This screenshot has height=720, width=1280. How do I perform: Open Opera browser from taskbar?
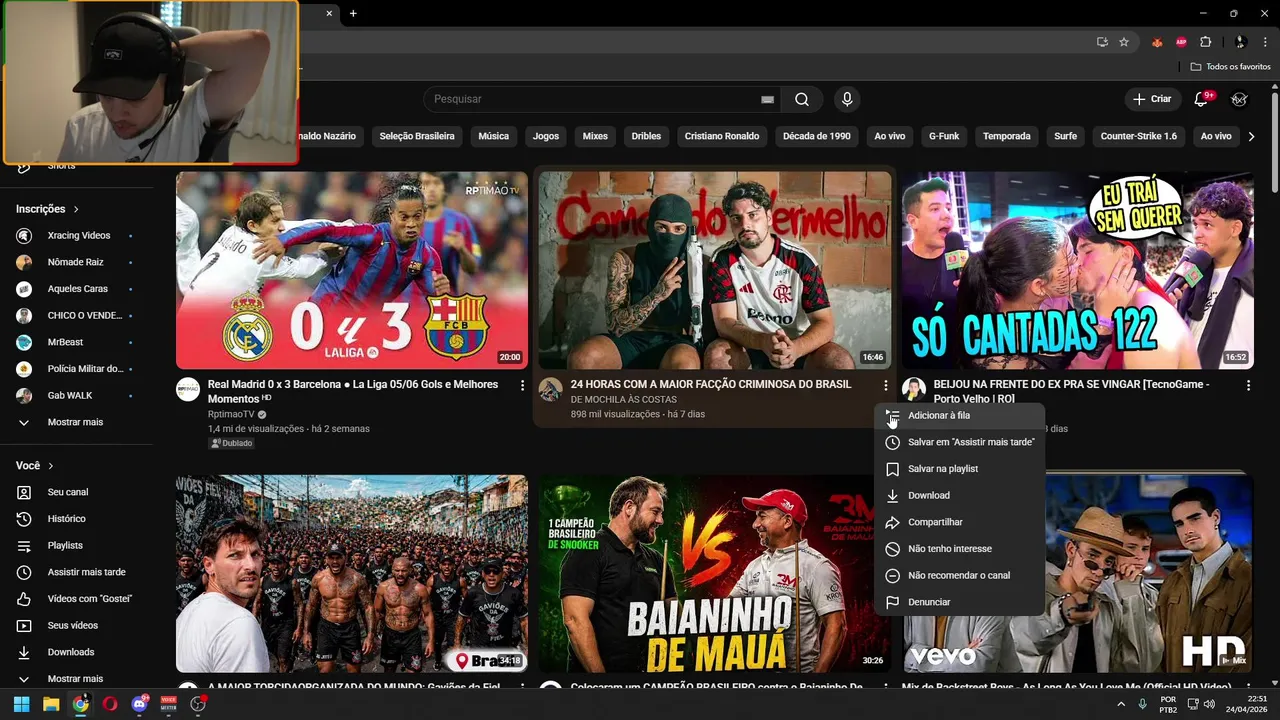click(x=110, y=704)
